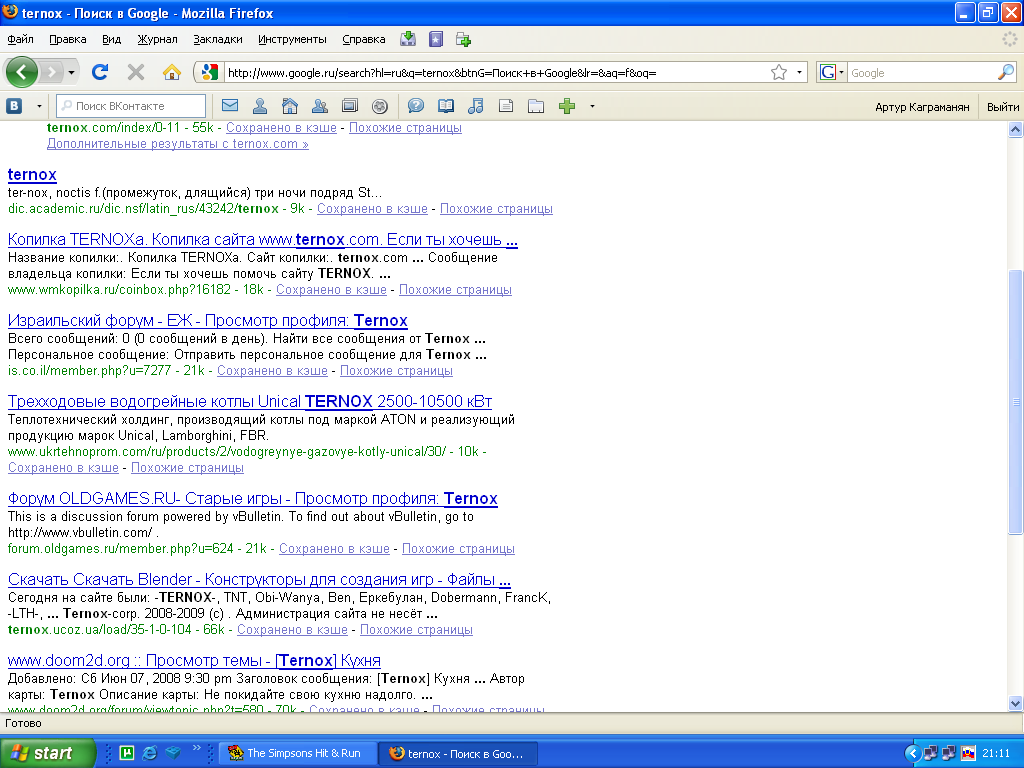Screen dimensions: 1024x768
Task: Open VKontakte friends group icon
Action: tap(320, 106)
